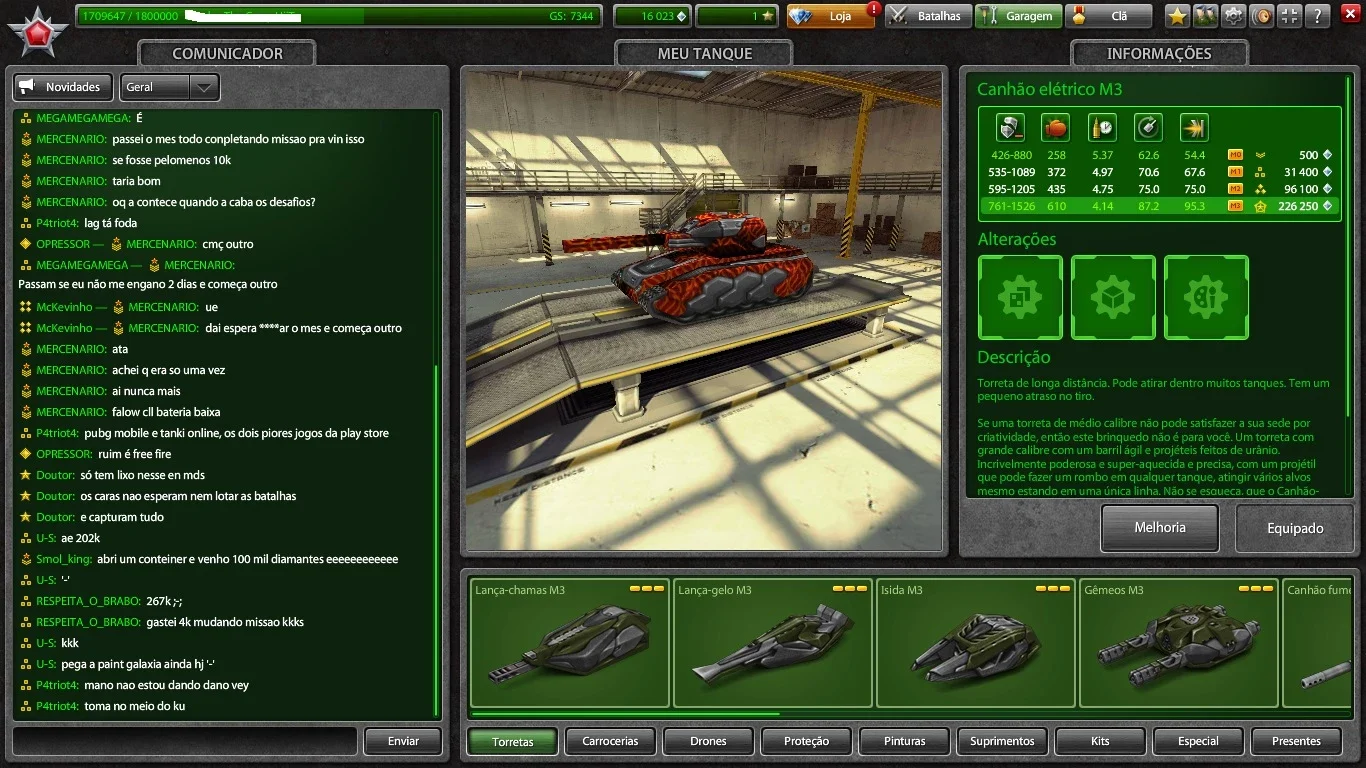Switch to the Drones tab
This screenshot has width=1366, height=768.
click(708, 741)
